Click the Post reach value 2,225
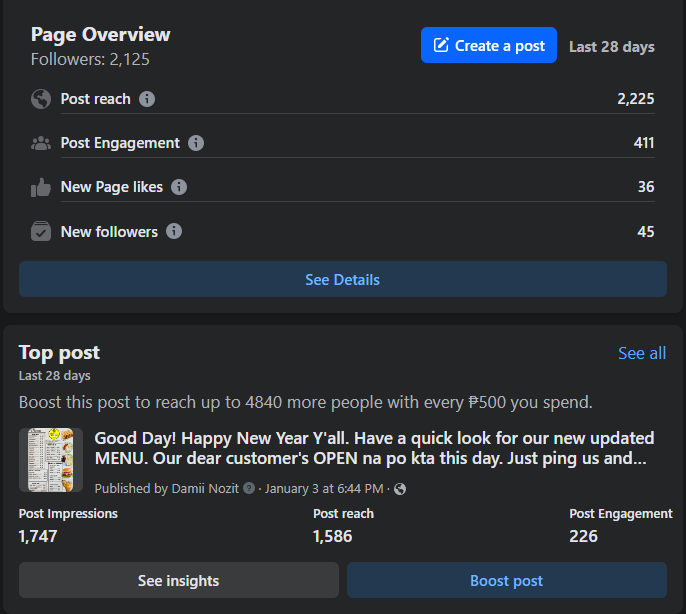 [x=636, y=99]
